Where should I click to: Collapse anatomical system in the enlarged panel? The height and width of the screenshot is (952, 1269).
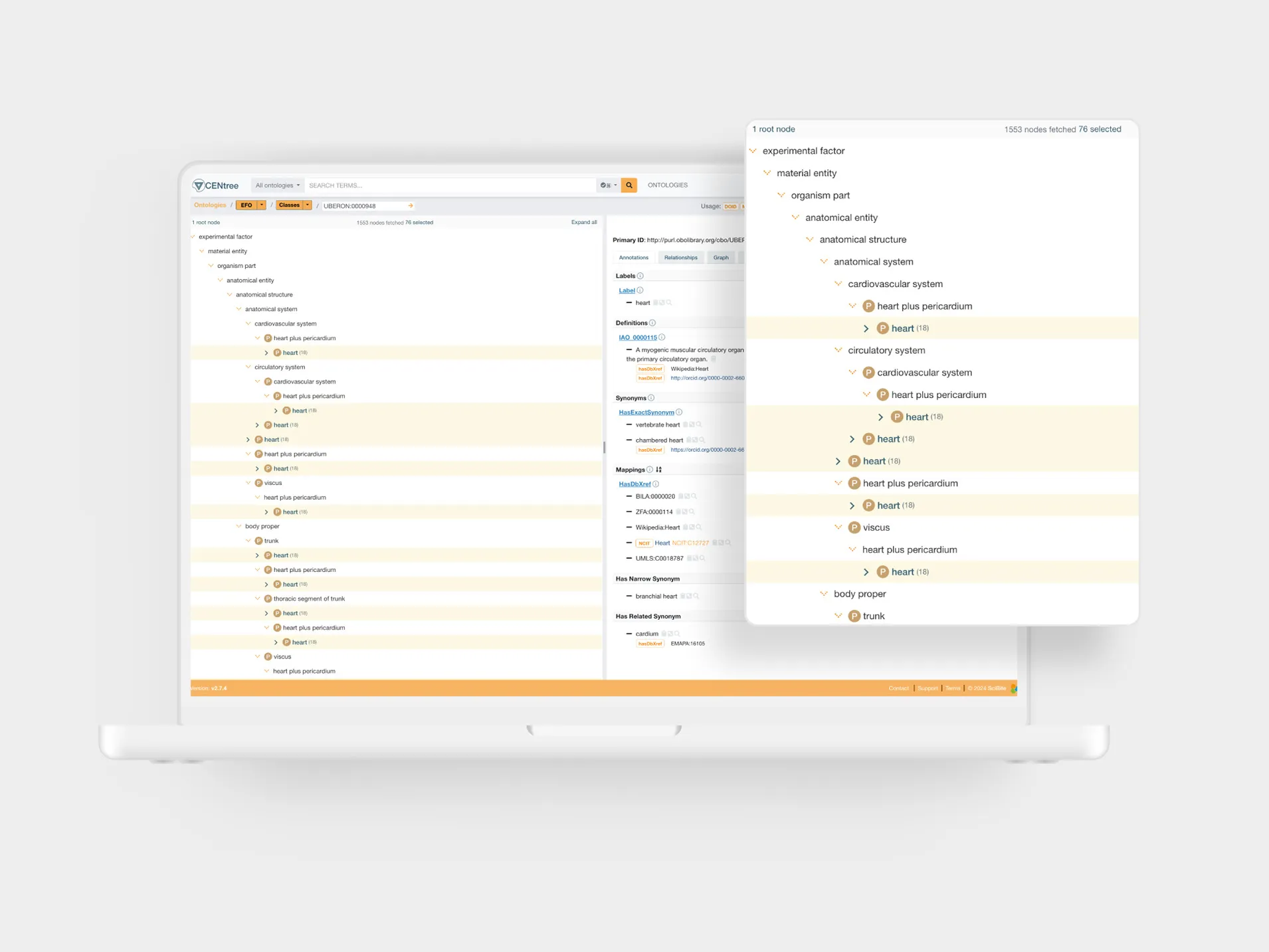coord(824,262)
